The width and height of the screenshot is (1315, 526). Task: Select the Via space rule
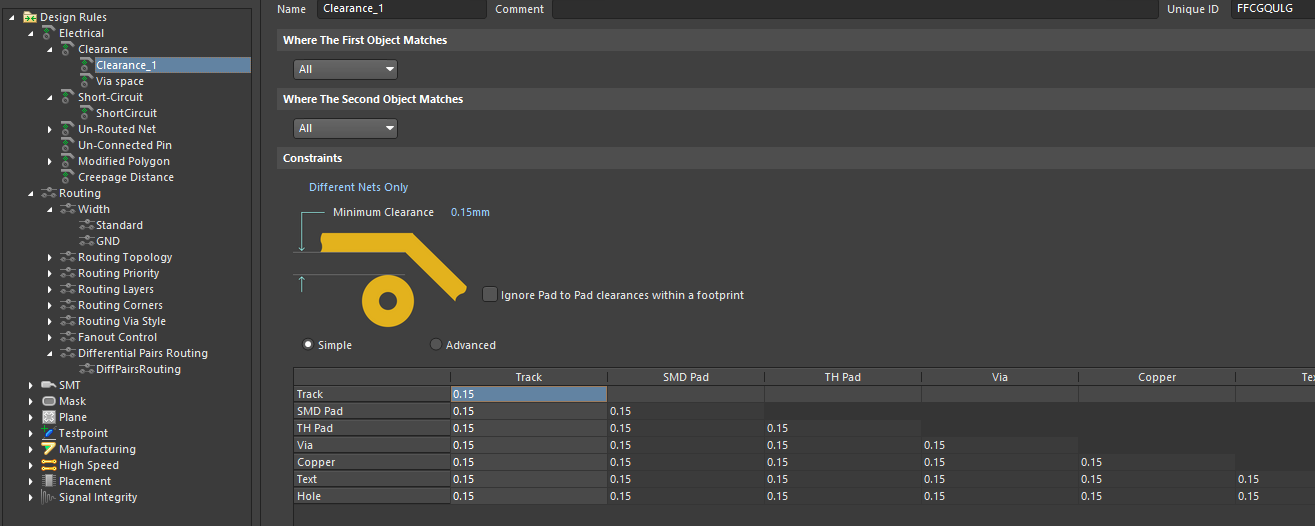[119, 81]
